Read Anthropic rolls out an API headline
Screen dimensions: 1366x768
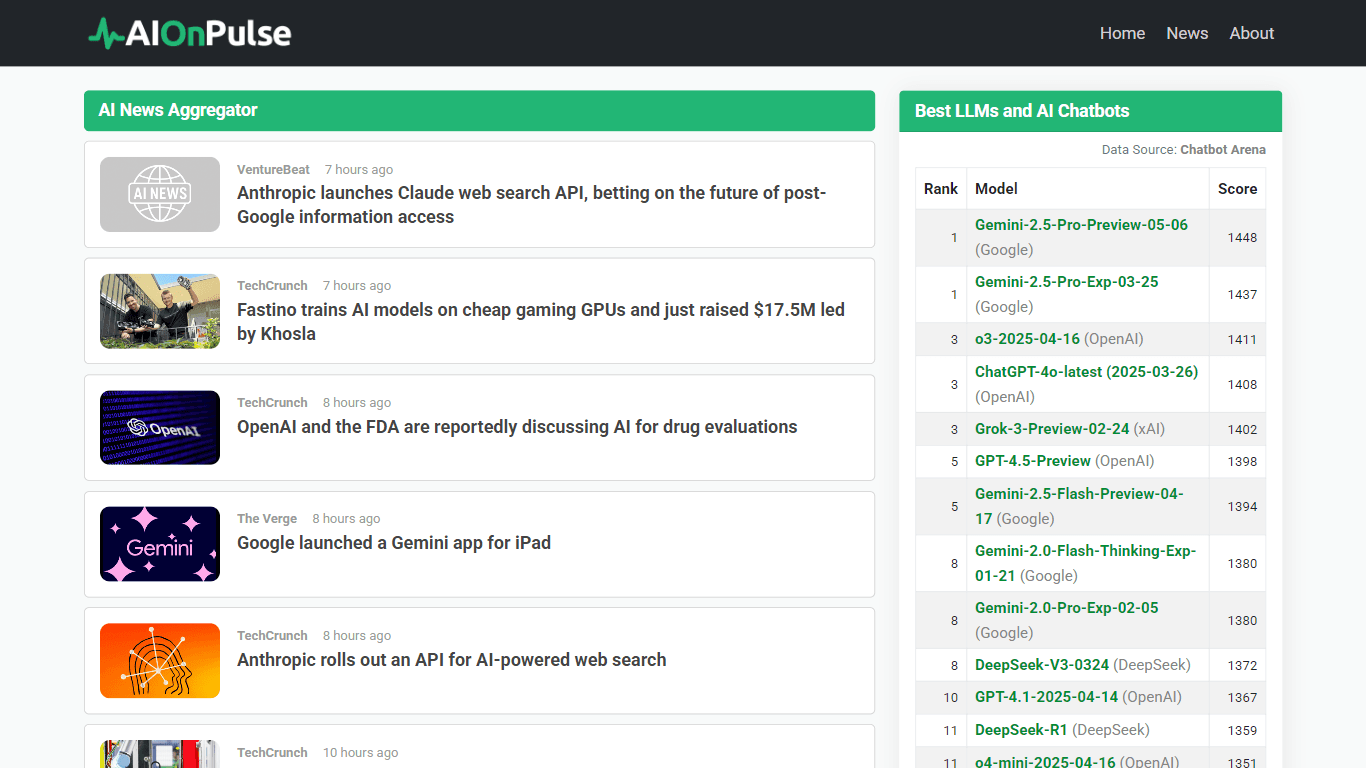coord(451,660)
